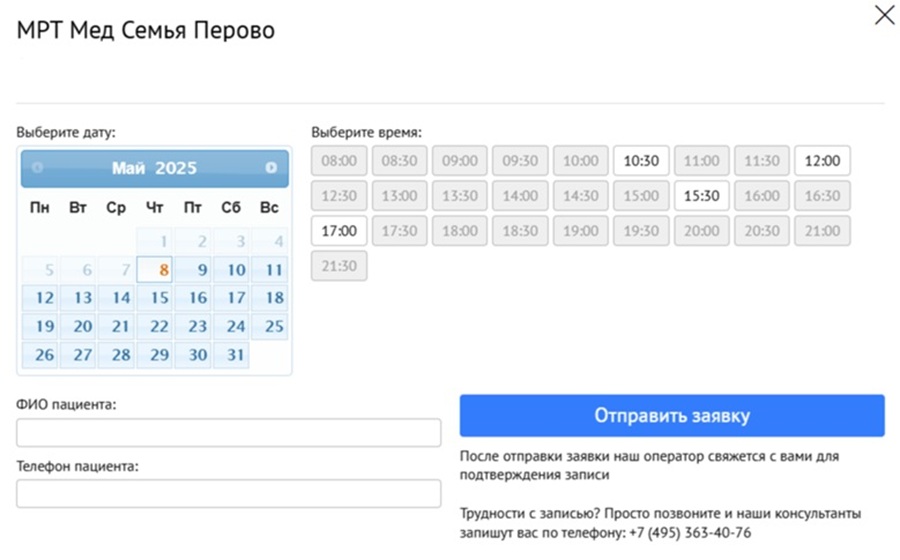
Task: Click the 21:00 time slot
Action: click(822, 231)
